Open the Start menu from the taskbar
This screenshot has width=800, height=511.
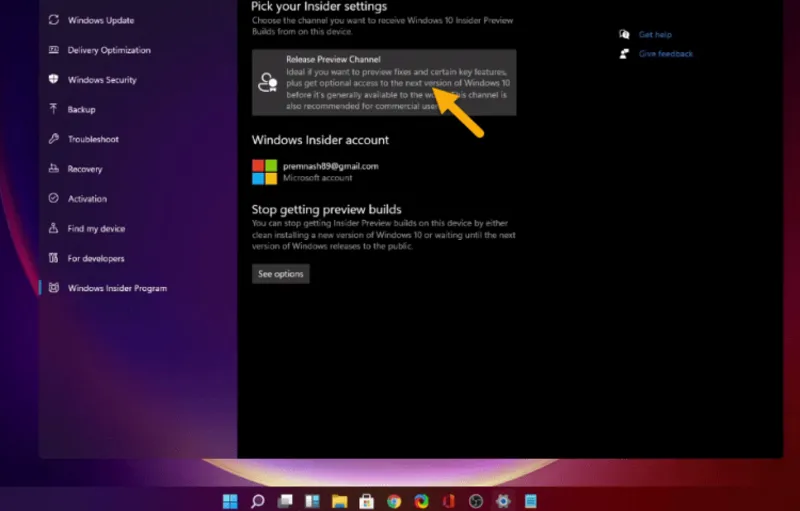click(230, 501)
